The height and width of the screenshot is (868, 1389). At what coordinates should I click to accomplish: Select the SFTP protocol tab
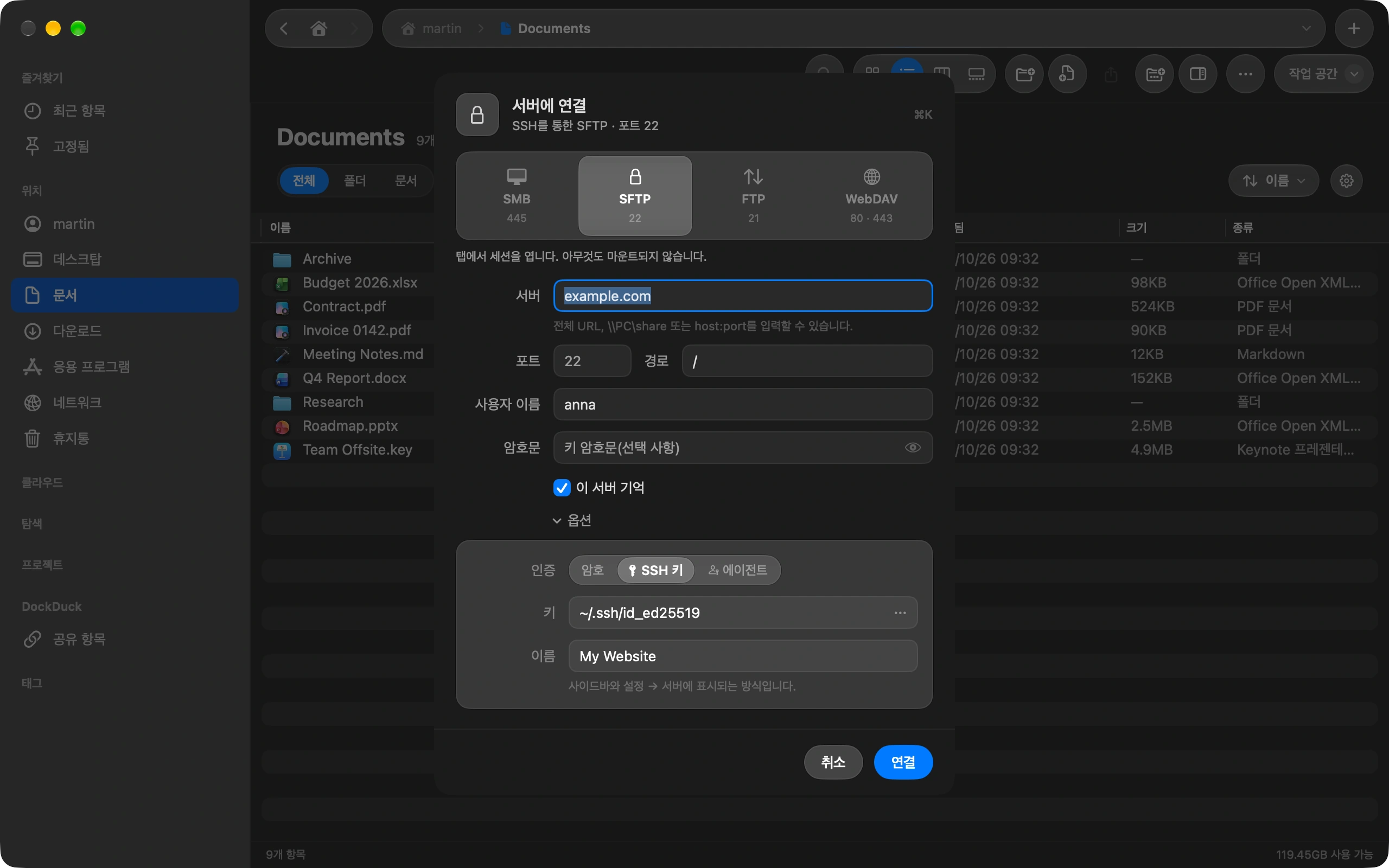coord(635,196)
